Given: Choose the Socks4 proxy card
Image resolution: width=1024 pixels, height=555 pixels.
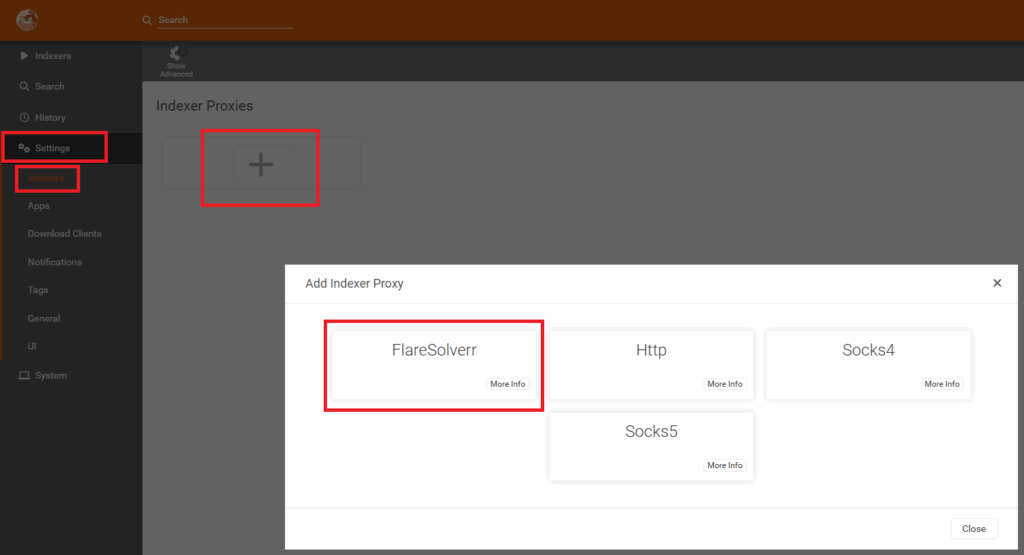Looking at the screenshot, I should [869, 365].
